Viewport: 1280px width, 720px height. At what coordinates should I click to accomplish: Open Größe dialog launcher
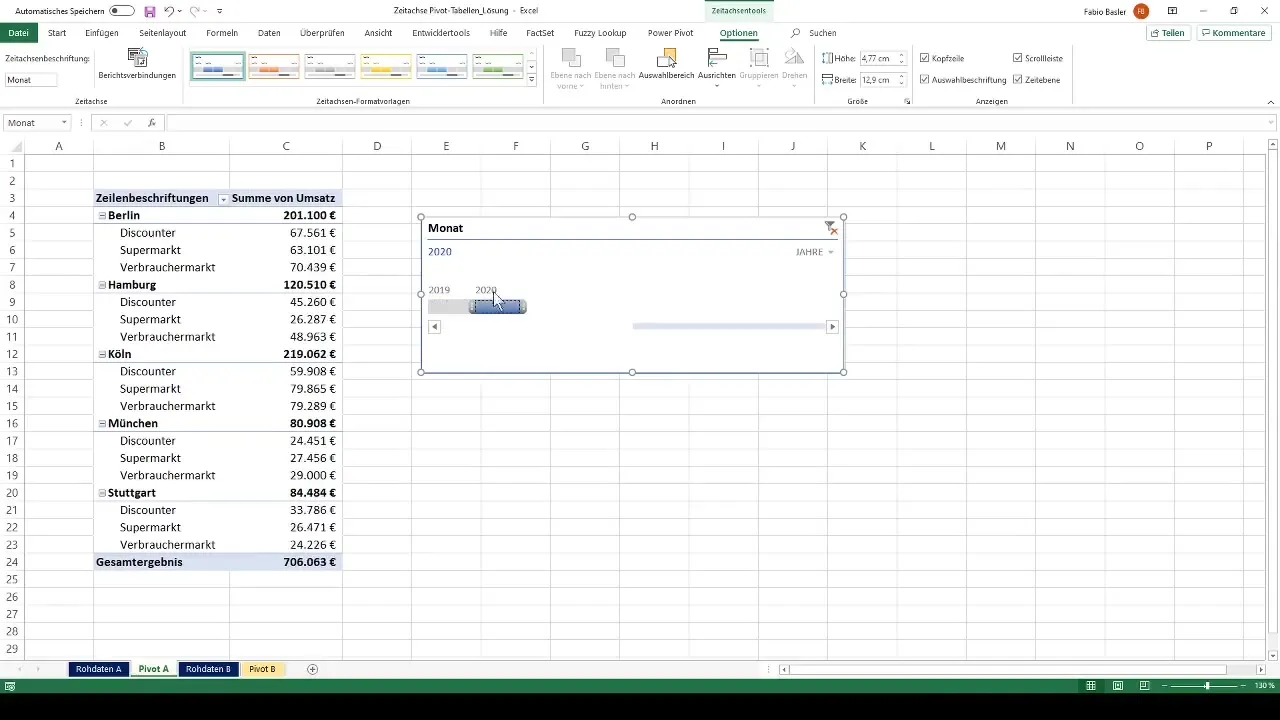907,102
